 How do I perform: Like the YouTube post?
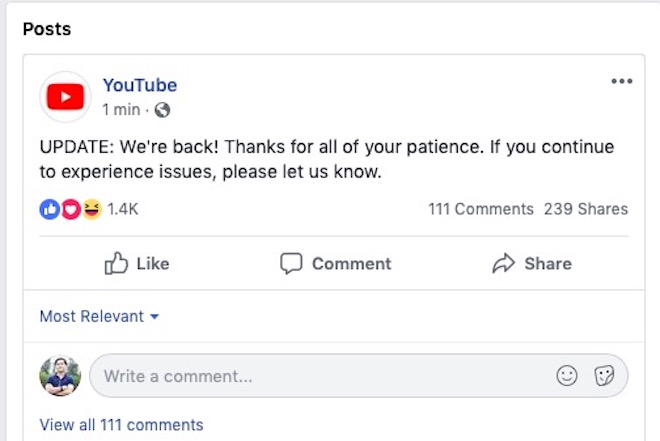tap(137, 264)
